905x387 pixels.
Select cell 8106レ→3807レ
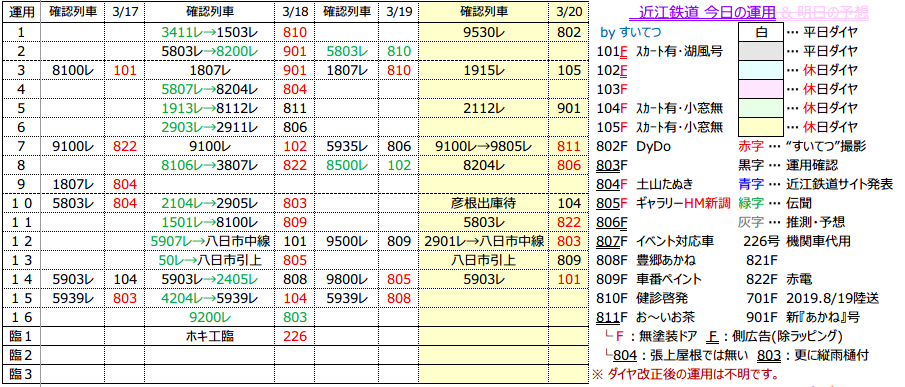pyautogui.click(x=210, y=166)
